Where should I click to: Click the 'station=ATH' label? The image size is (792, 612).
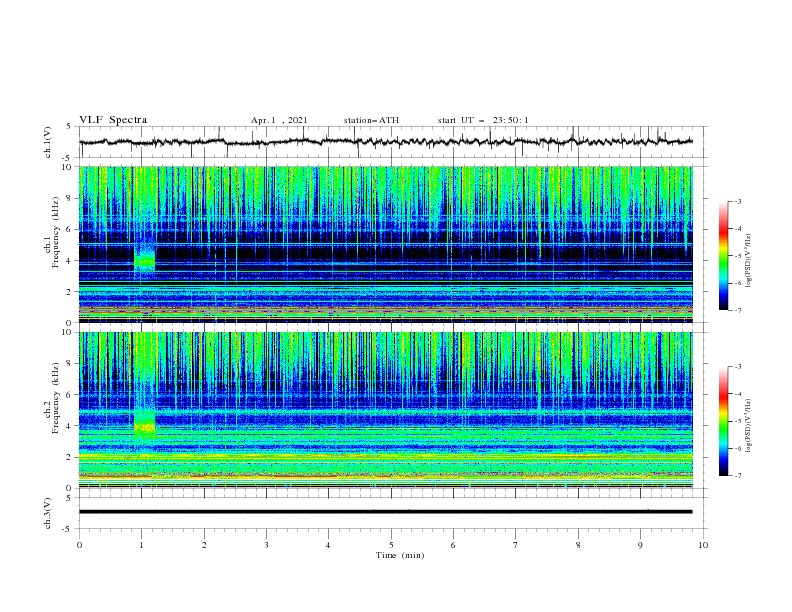point(371,120)
